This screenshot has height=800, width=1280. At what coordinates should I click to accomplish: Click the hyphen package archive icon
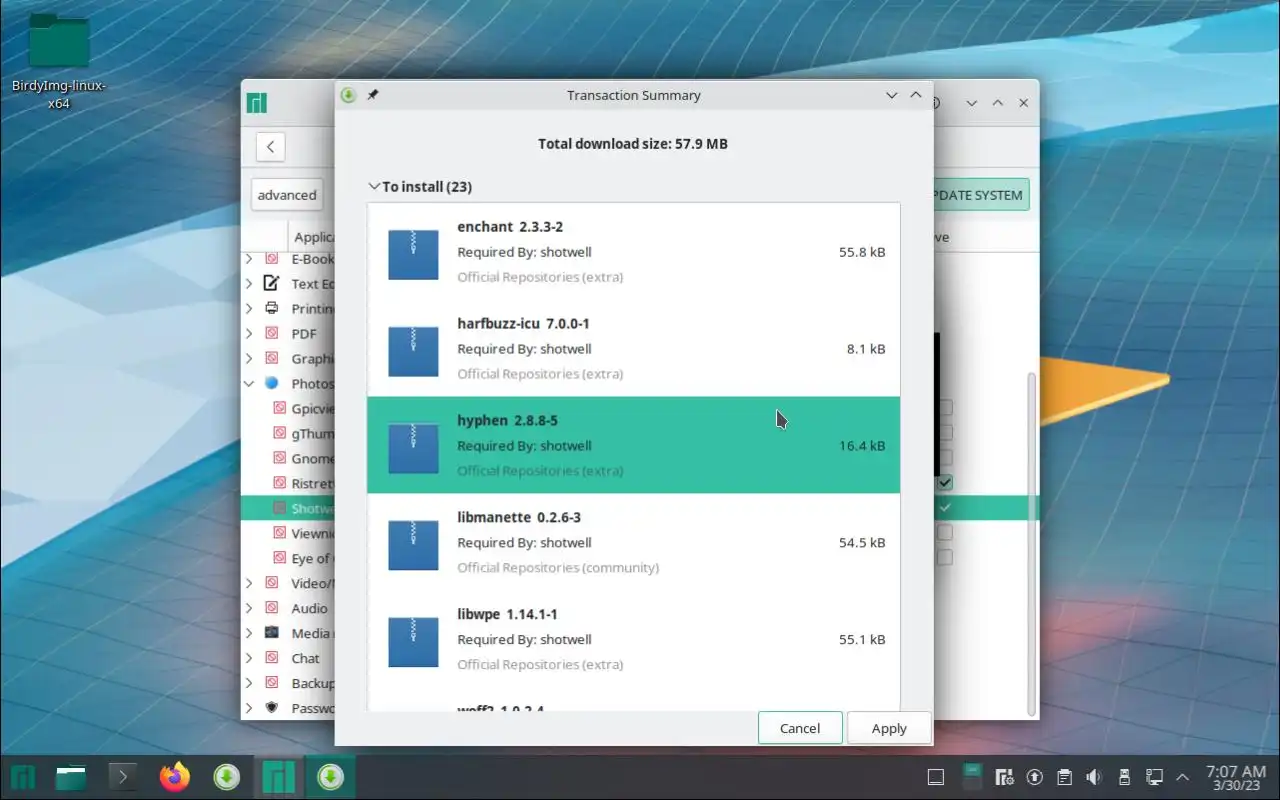point(413,448)
